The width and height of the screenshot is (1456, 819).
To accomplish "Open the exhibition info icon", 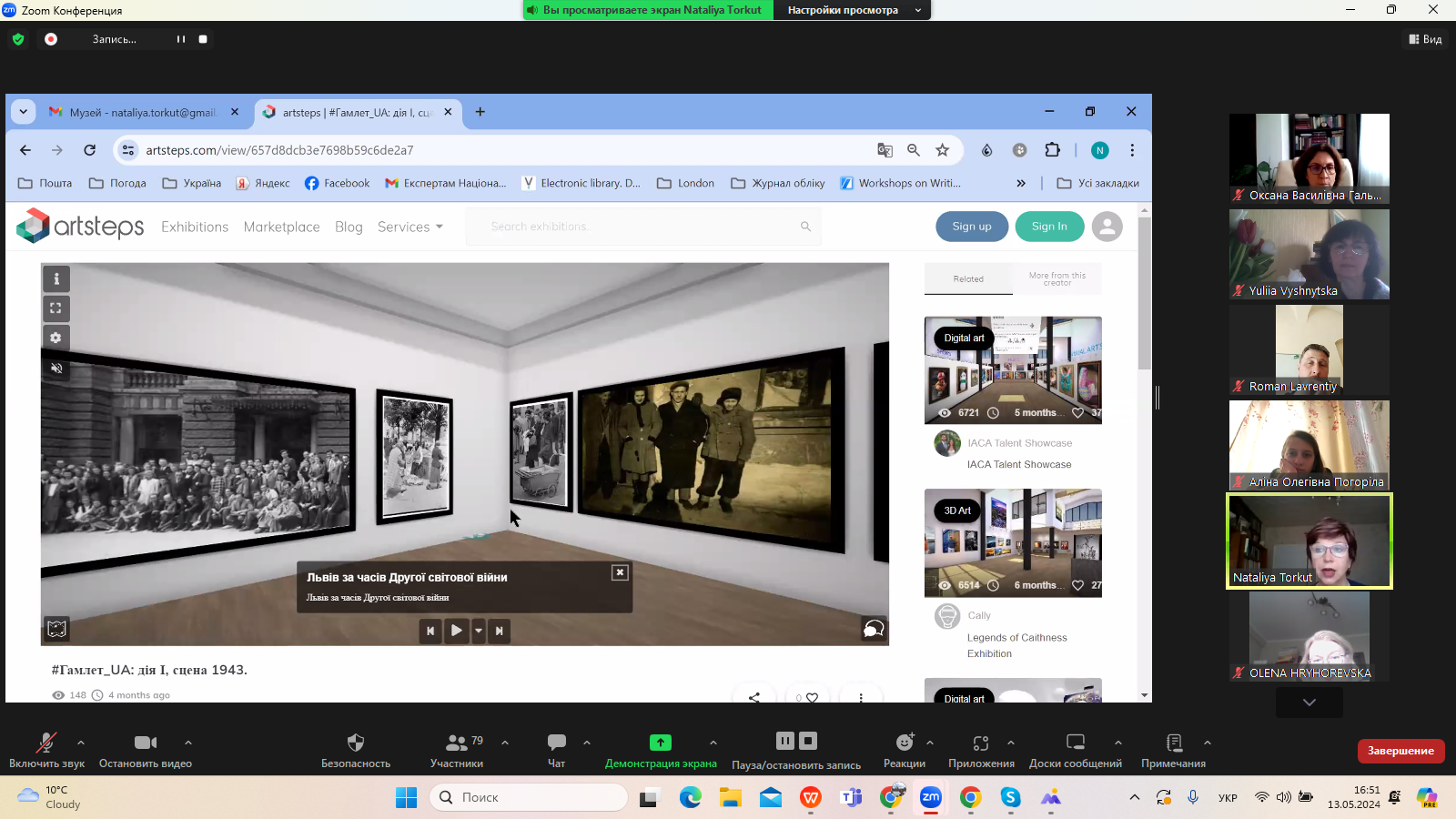I will point(56,279).
